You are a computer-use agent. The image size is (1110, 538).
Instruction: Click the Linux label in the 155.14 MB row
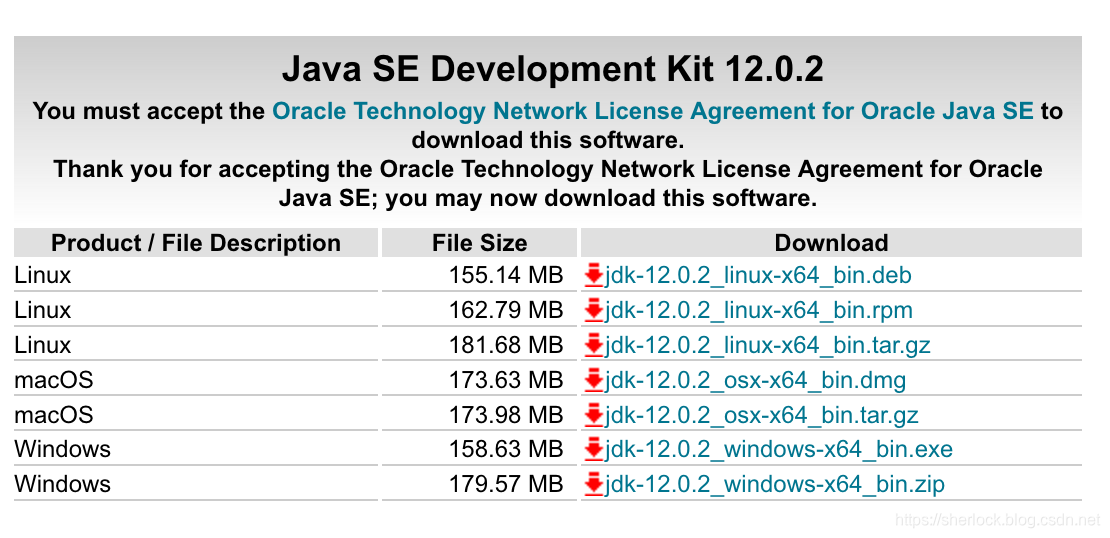pyautogui.click(x=42, y=275)
